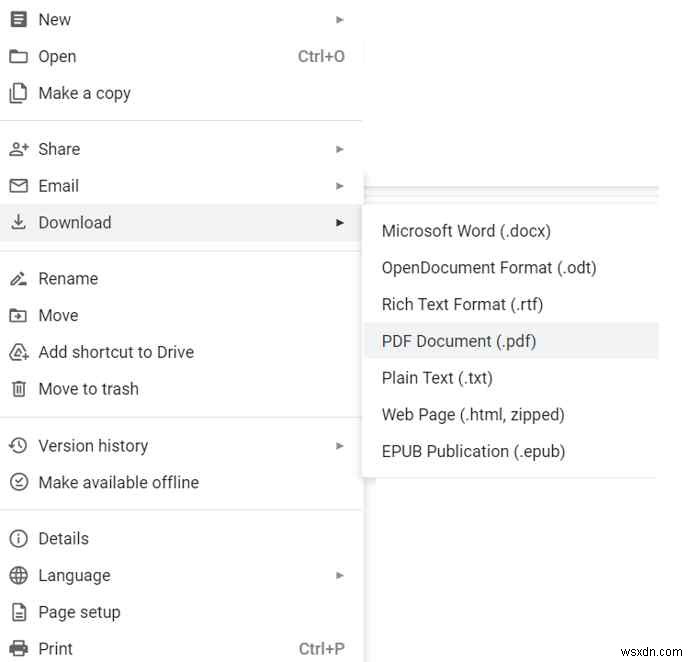
Task: Select Move to trash
Action: point(181,389)
